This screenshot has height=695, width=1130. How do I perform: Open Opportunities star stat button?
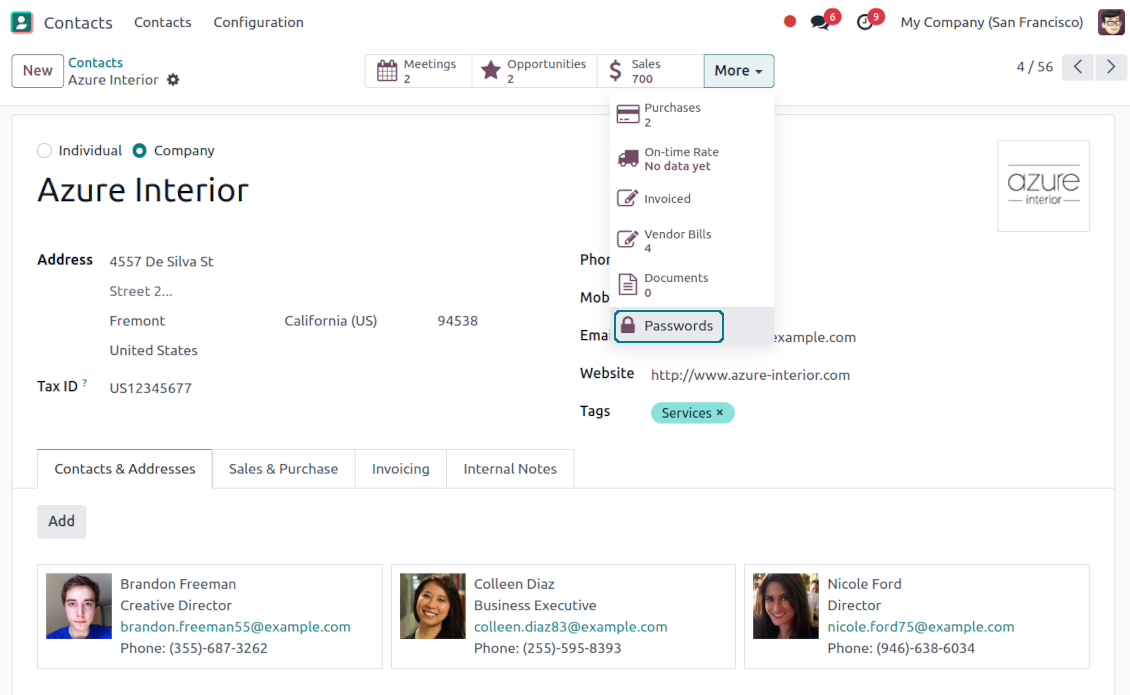(x=534, y=71)
